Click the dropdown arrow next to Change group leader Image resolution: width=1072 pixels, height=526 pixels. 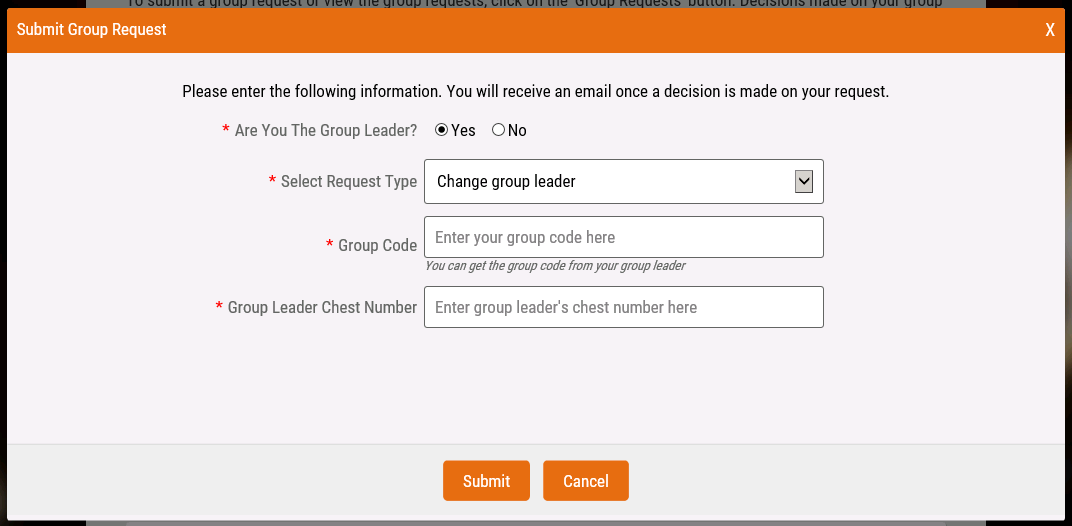(803, 181)
